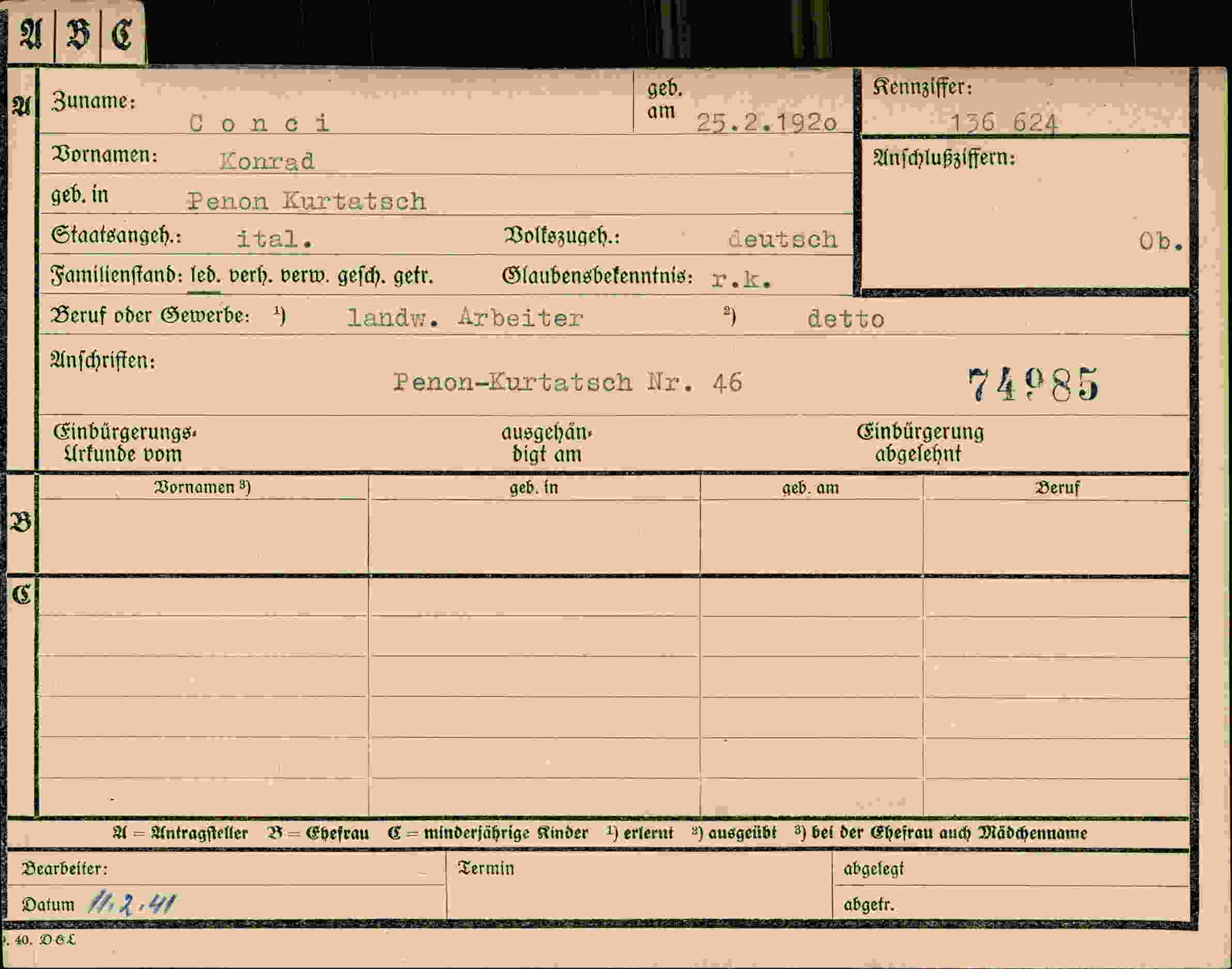The width and height of the screenshot is (1232, 969).
Task: Click the ethnicity value "deutsch"
Action: point(782,240)
